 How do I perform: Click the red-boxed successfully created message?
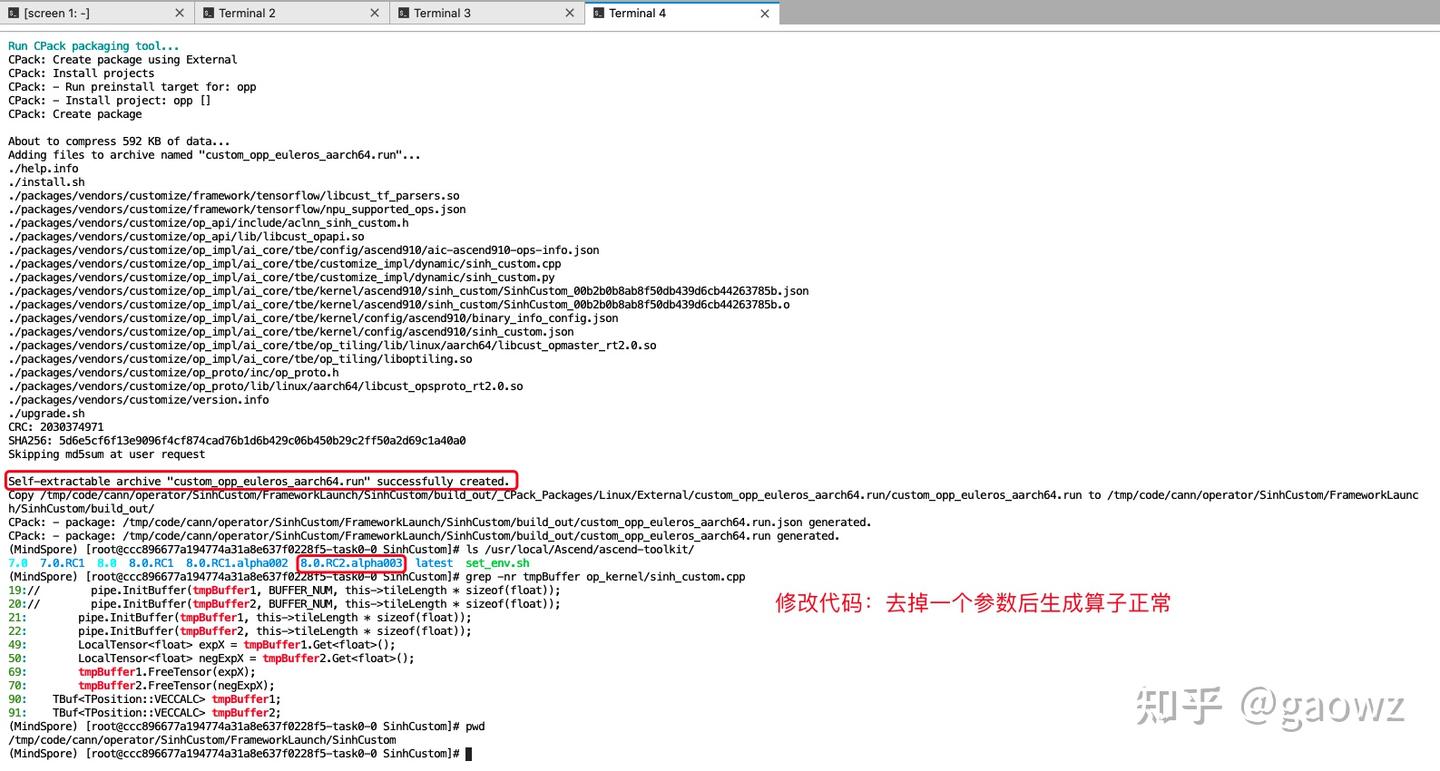pos(263,481)
